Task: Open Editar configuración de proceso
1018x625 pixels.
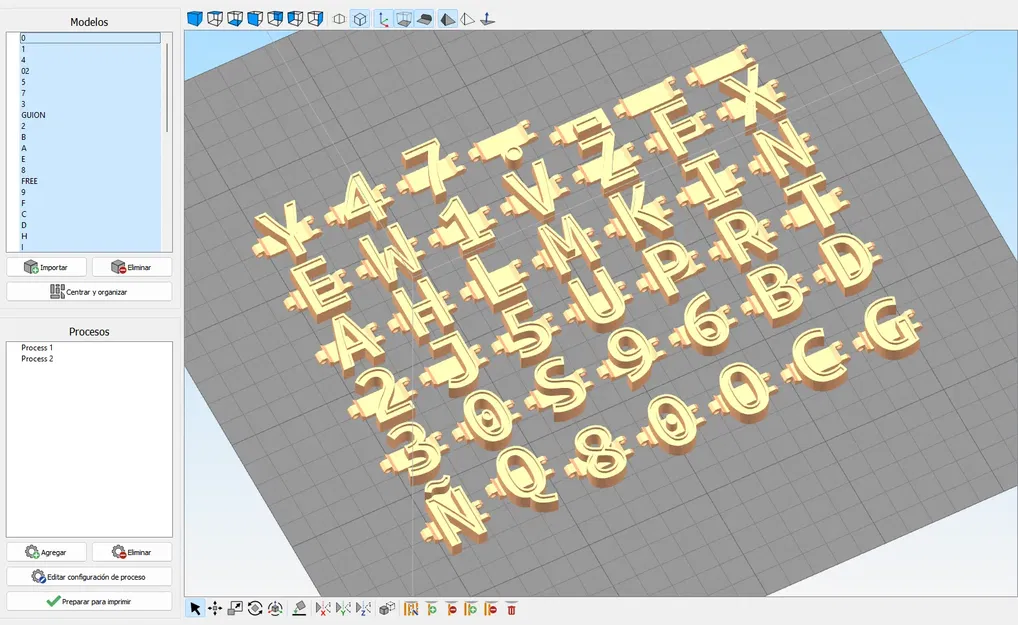Action: 89,576
